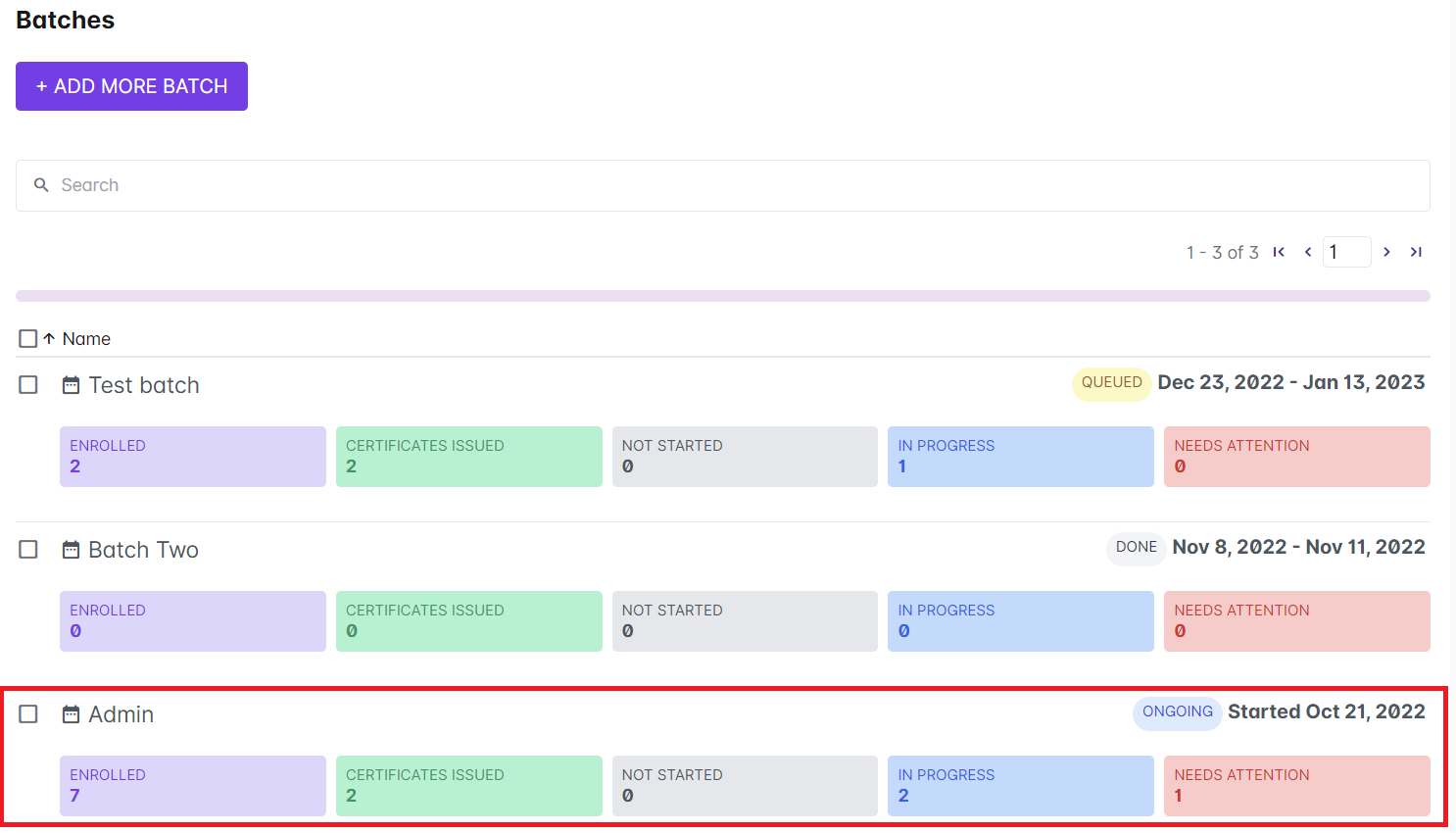Open the Admin batch name link
This screenshot has width=1456, height=833.
121,714
